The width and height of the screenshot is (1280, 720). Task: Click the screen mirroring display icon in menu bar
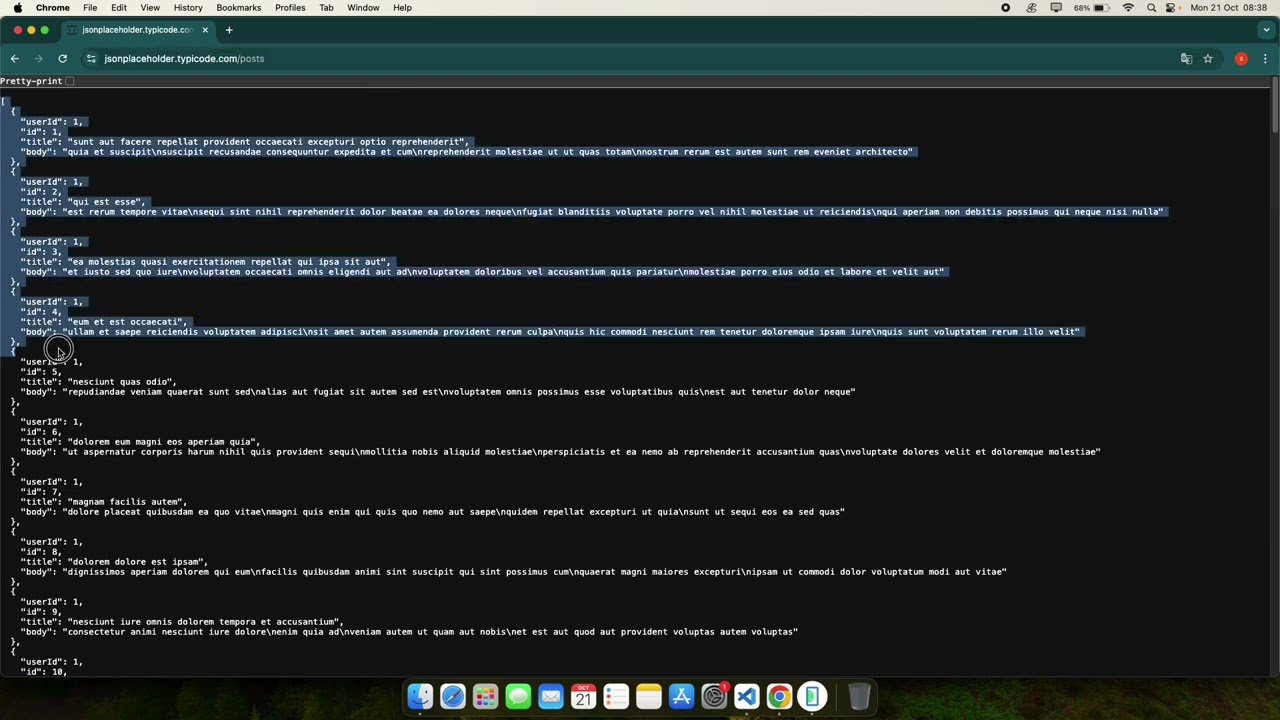pyautogui.click(x=1056, y=8)
